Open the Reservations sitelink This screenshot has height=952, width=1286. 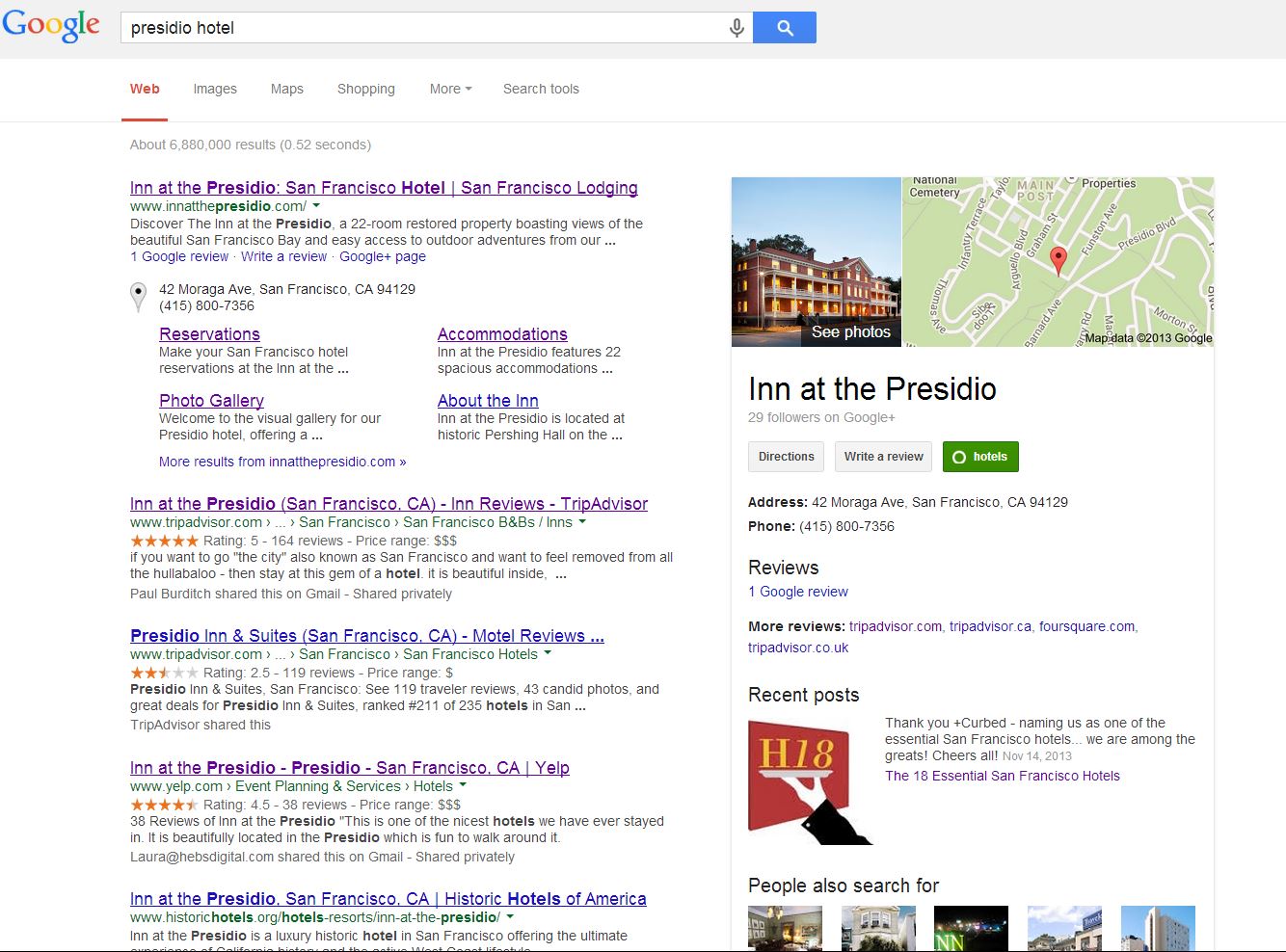pos(209,334)
